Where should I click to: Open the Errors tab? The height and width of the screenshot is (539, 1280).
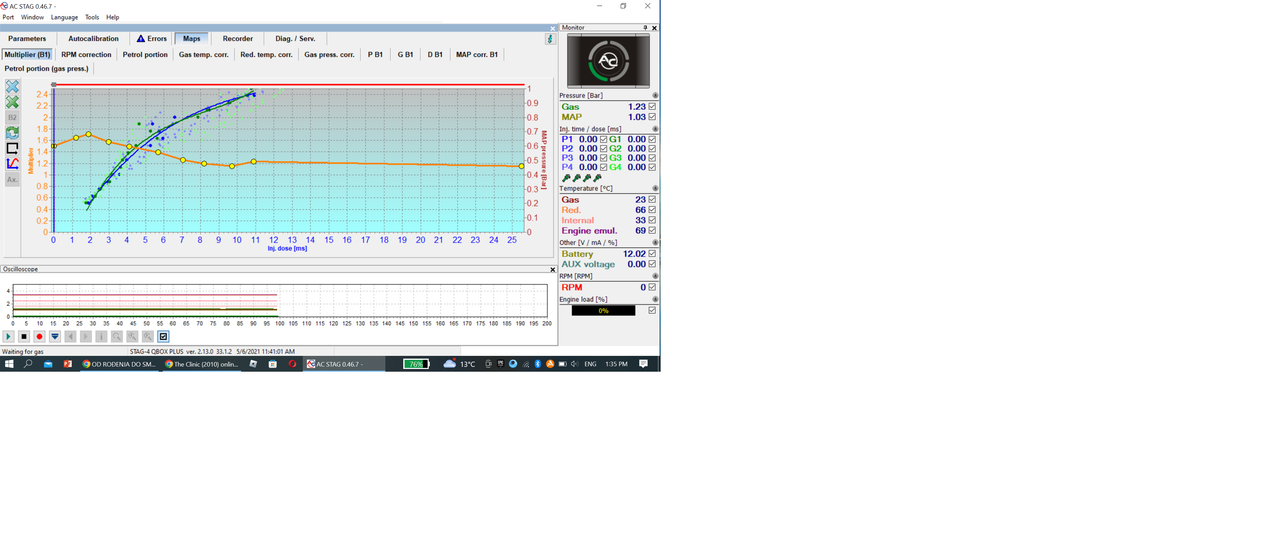click(x=152, y=39)
